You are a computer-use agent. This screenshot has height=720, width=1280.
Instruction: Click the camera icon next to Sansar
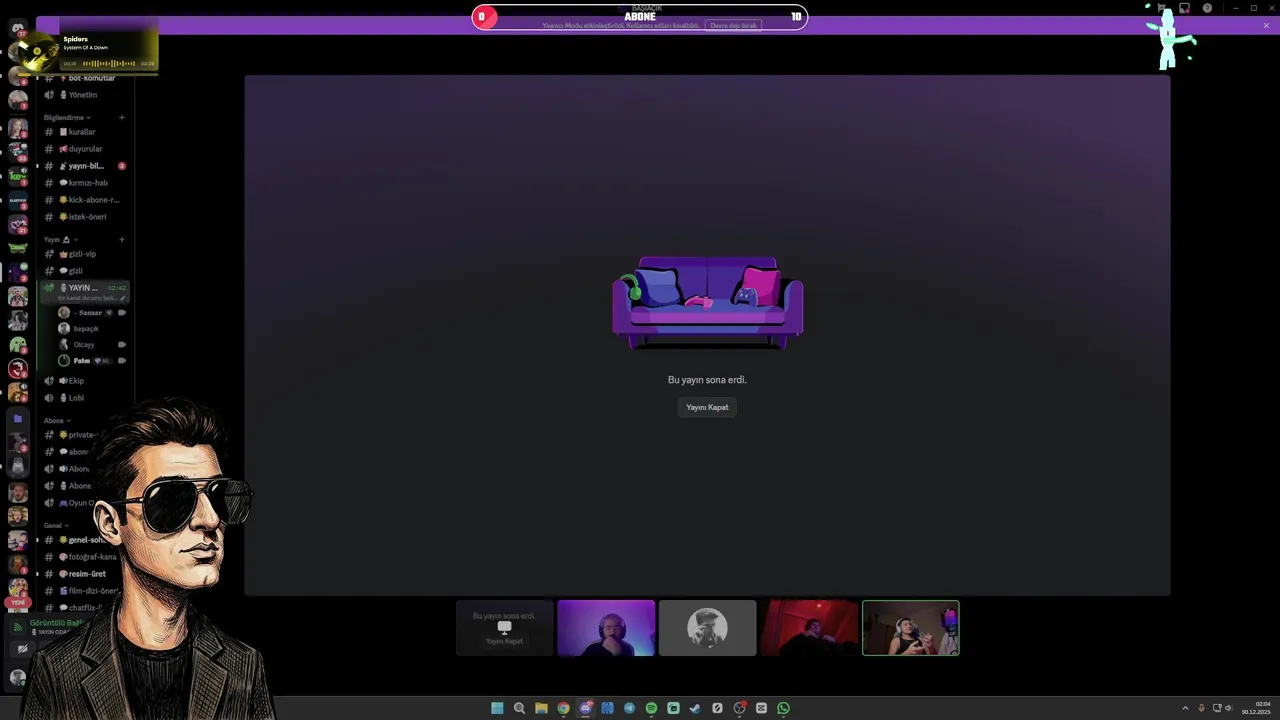[122, 313]
